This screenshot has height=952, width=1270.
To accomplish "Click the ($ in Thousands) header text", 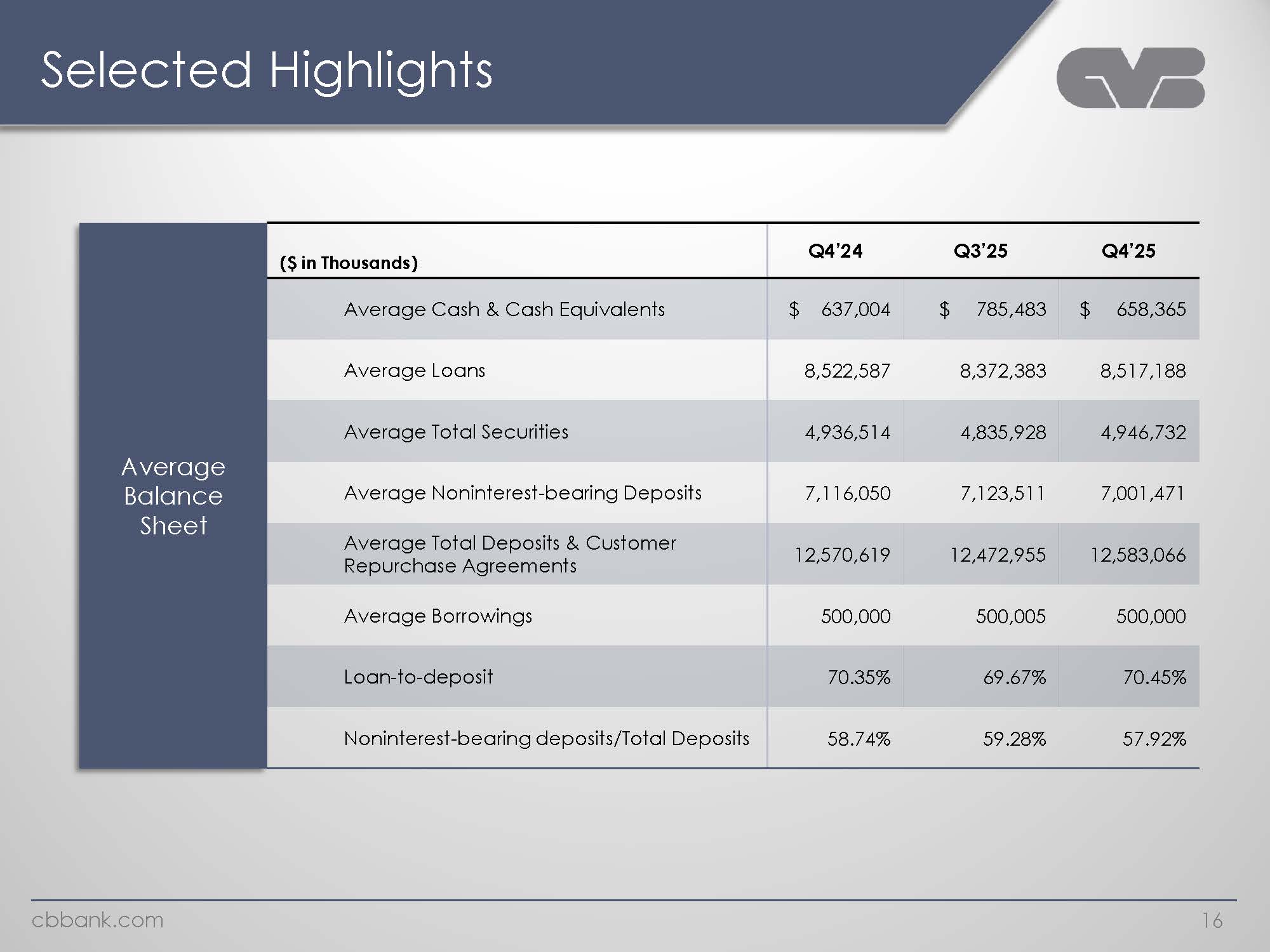I will click(x=349, y=263).
